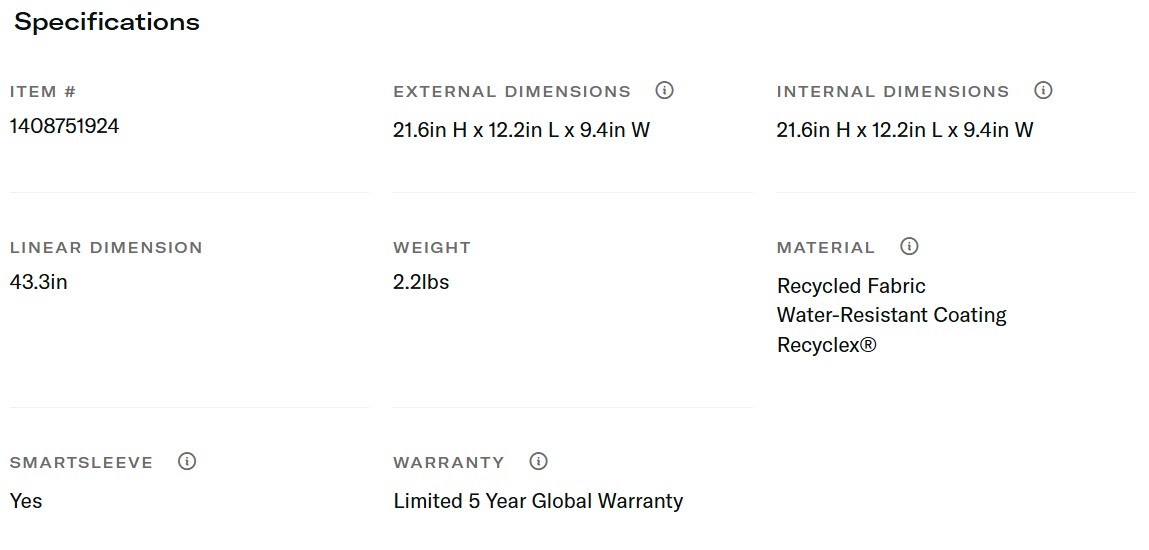Click the WARRANTY label

click(449, 463)
